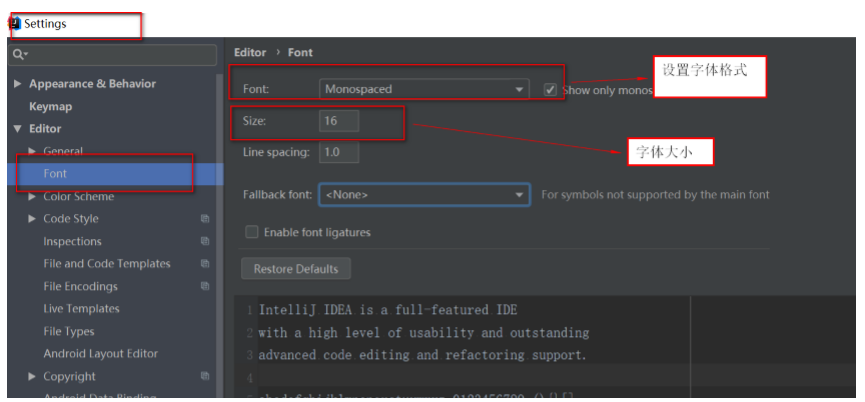Open File and Code Templates settings
This screenshot has height=402, width=865.
107,264
